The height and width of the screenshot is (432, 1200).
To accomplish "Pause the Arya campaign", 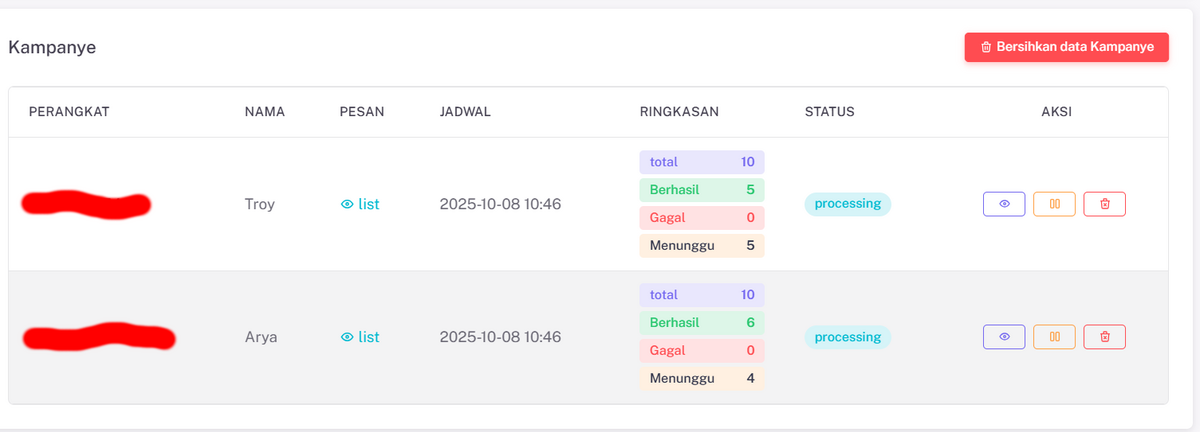I will tap(1054, 337).
